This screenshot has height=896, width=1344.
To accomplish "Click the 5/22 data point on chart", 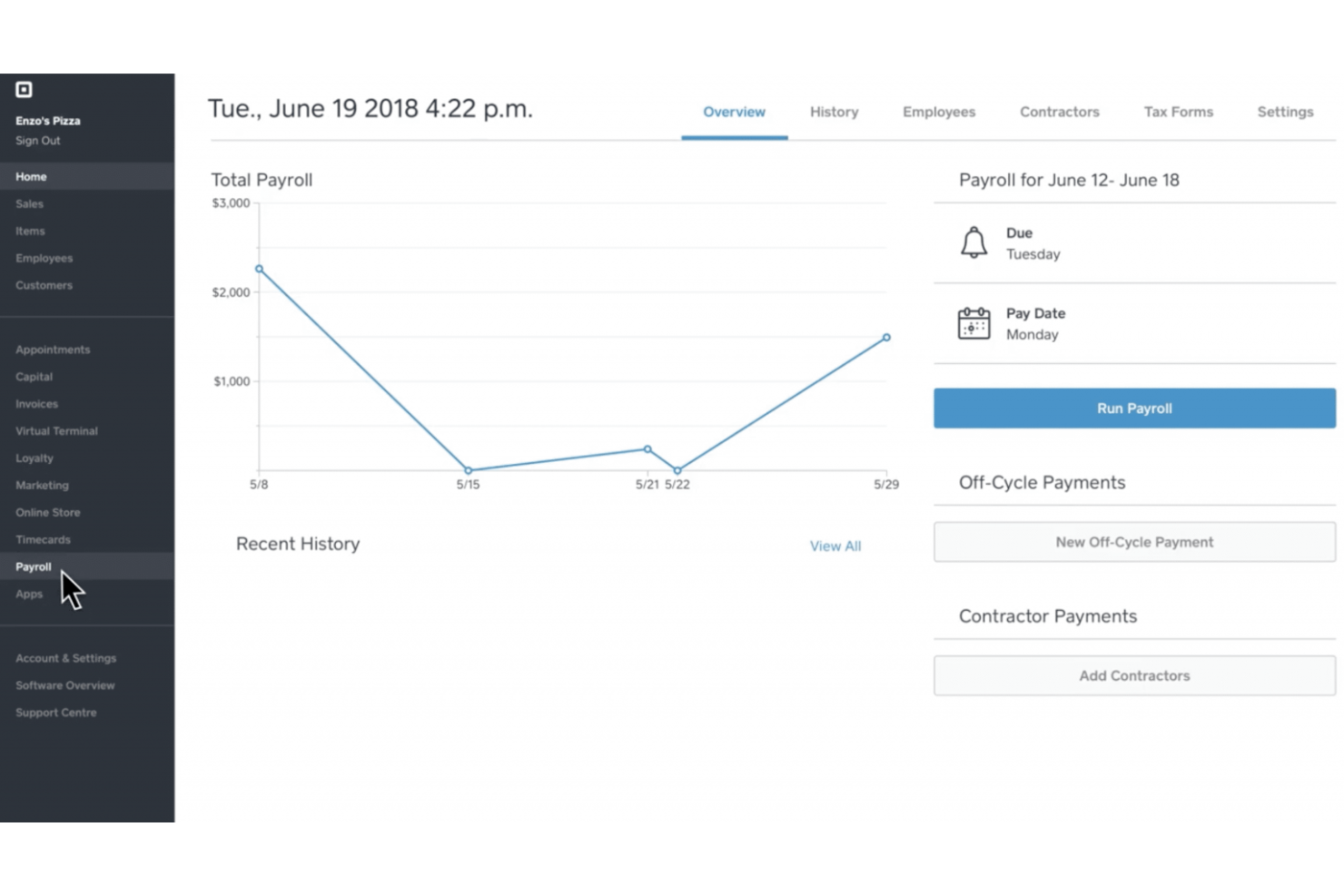I will point(677,470).
